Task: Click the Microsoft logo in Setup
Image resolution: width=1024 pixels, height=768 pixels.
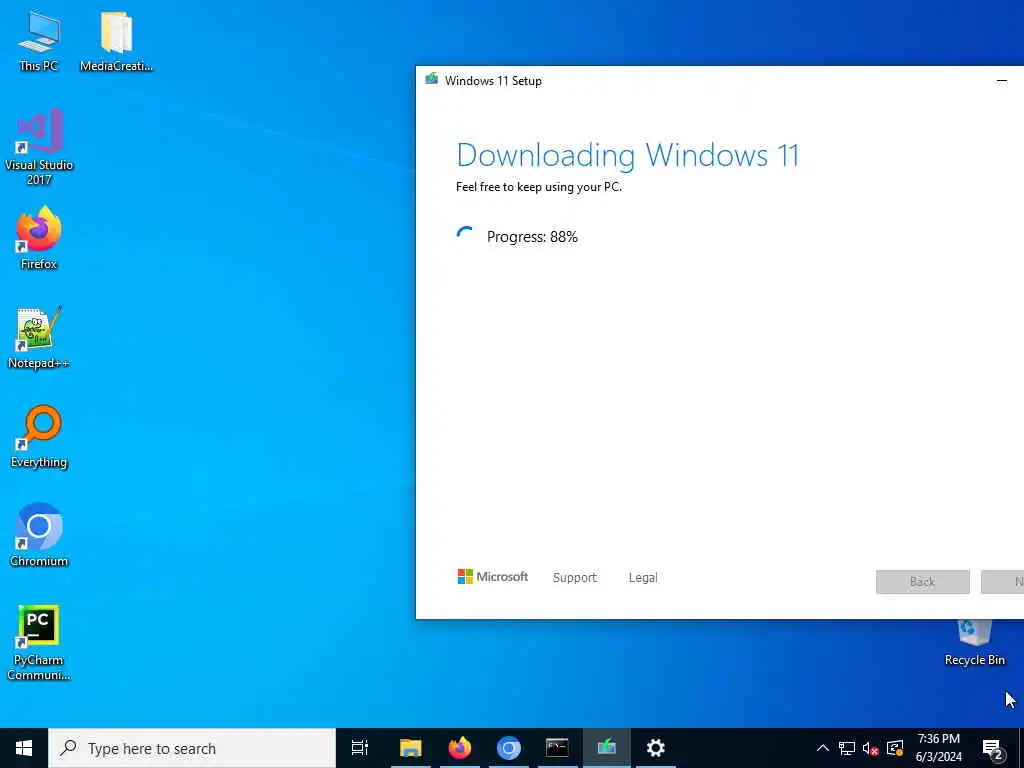Action: click(x=492, y=577)
